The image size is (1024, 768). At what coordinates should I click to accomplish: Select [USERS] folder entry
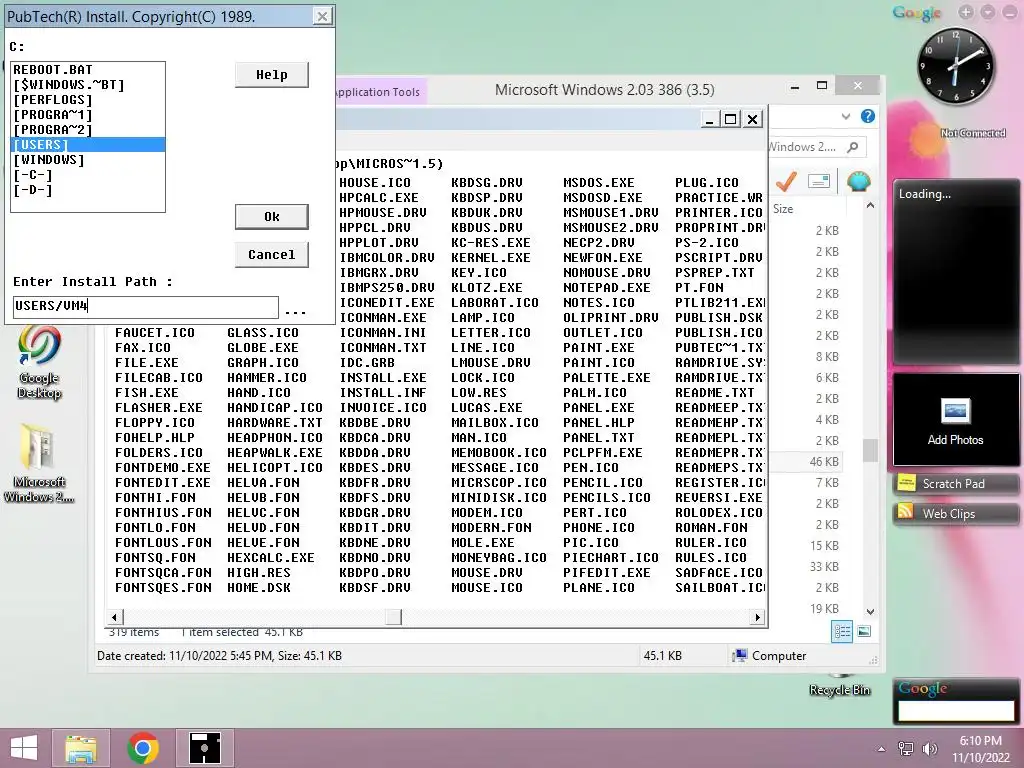click(88, 144)
